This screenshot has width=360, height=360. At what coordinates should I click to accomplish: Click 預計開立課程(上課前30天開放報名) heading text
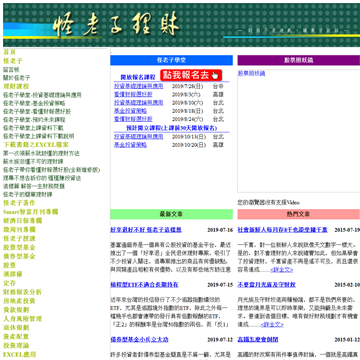pos(172,128)
